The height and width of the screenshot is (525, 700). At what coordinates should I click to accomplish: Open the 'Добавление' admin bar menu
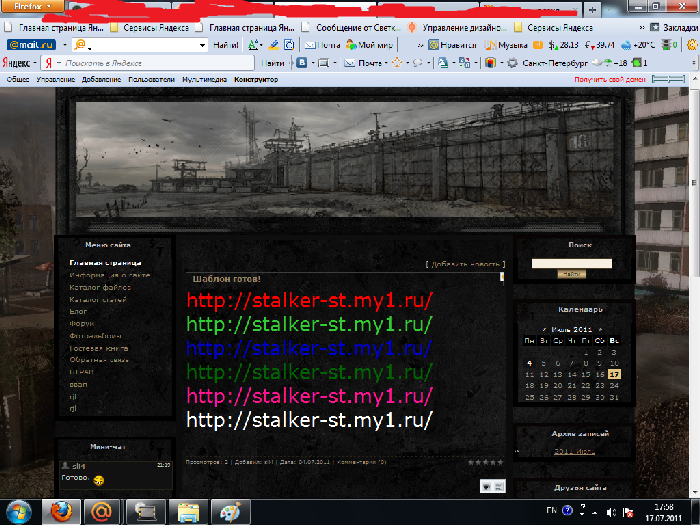pyautogui.click(x=101, y=79)
